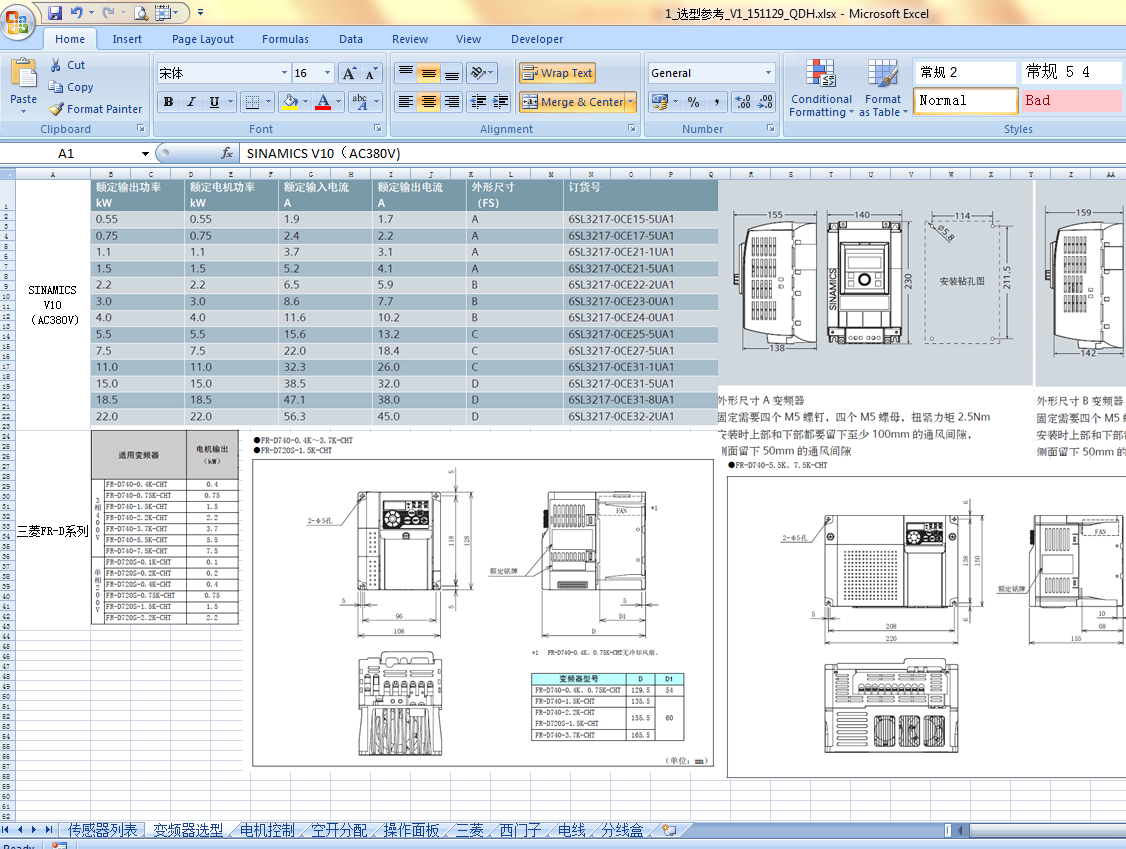Click Increase Decimal icon
This screenshot has height=849, width=1126.
pos(743,102)
